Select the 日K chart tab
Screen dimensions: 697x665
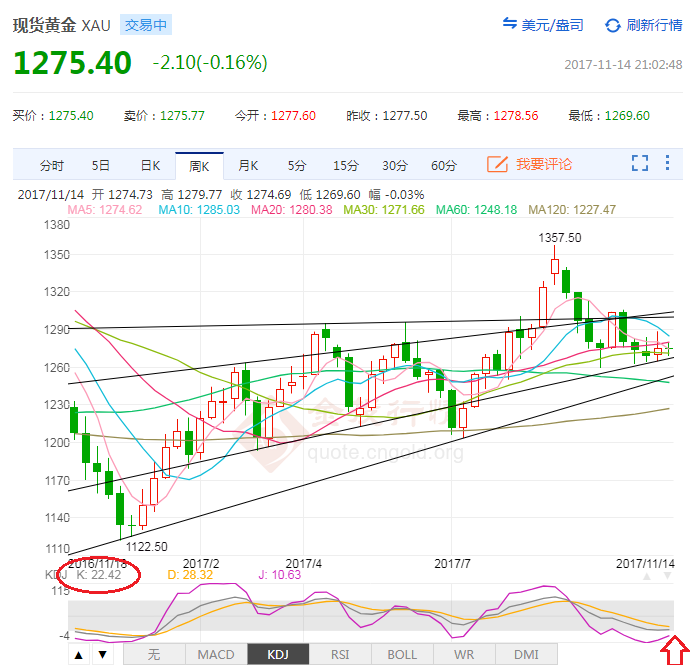[x=150, y=165]
